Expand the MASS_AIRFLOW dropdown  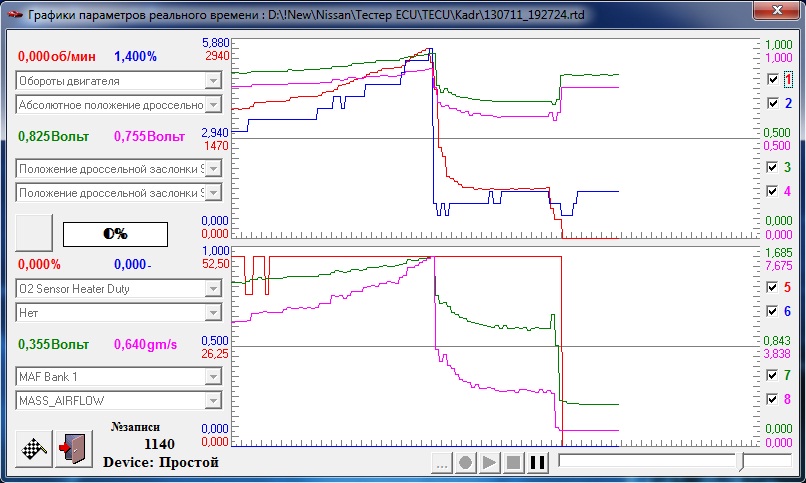pos(213,400)
